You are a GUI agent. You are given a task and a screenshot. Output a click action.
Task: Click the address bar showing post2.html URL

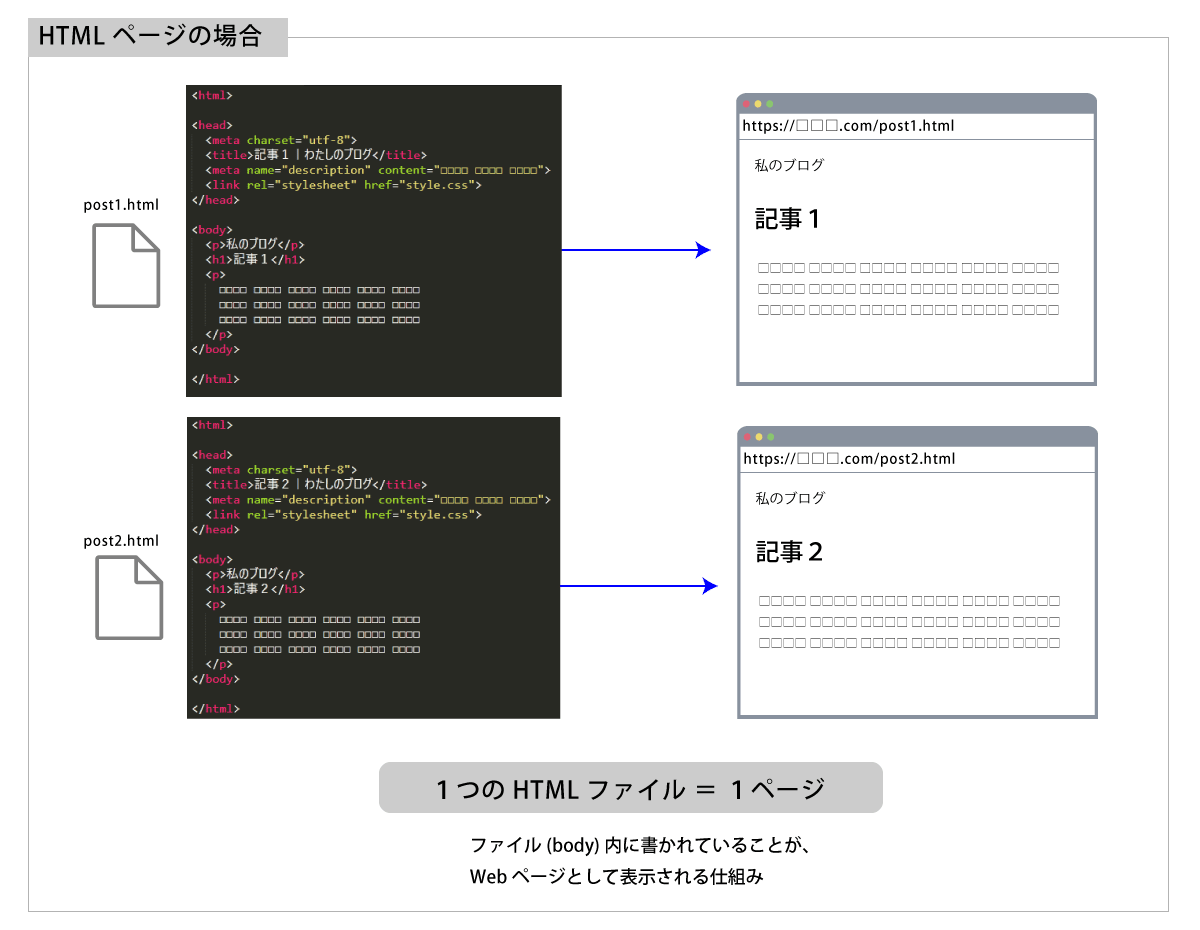point(917,459)
